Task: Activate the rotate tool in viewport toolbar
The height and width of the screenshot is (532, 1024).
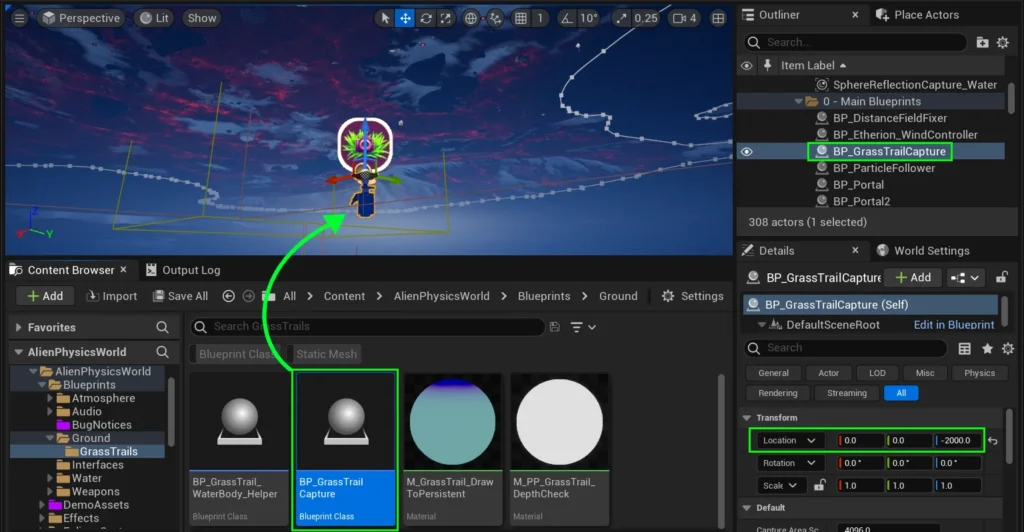Action: pos(426,18)
